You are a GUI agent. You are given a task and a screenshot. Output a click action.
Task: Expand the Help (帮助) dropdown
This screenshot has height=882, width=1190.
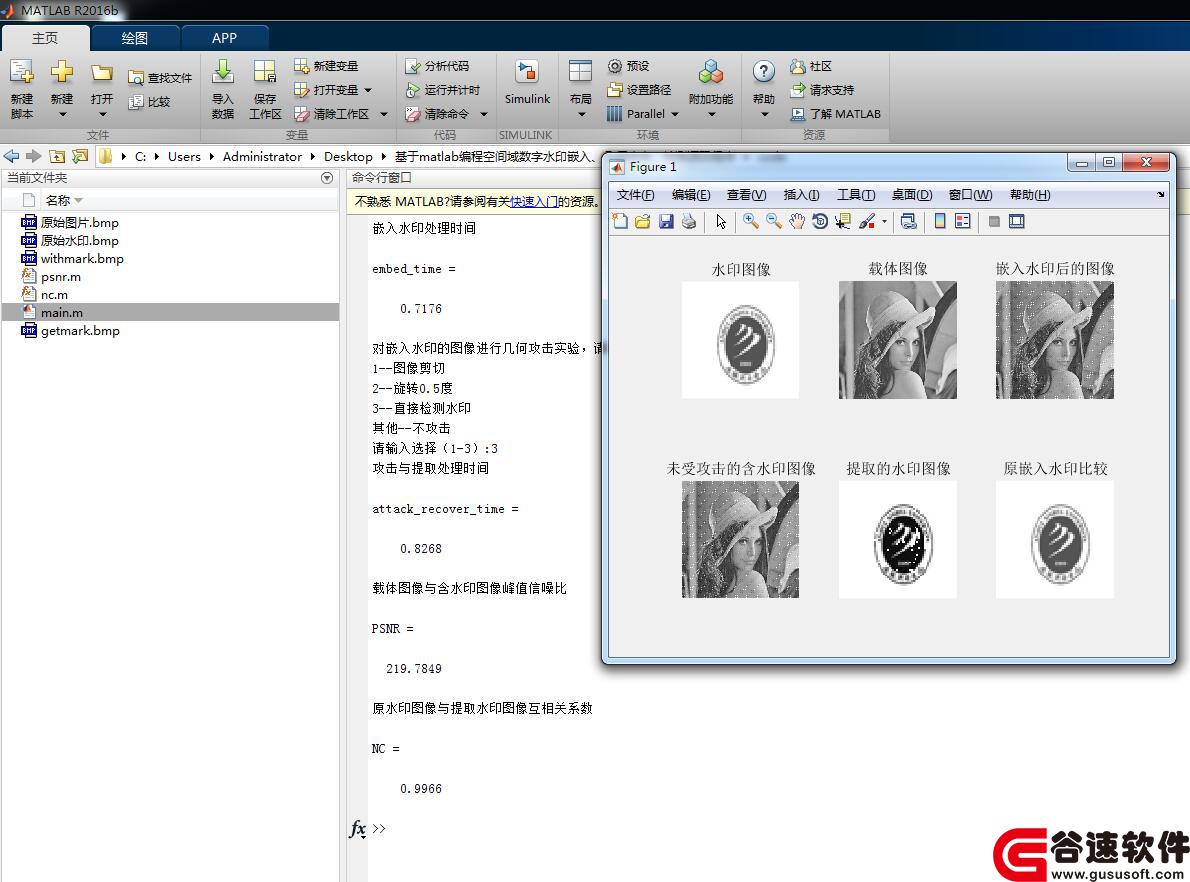click(763, 114)
